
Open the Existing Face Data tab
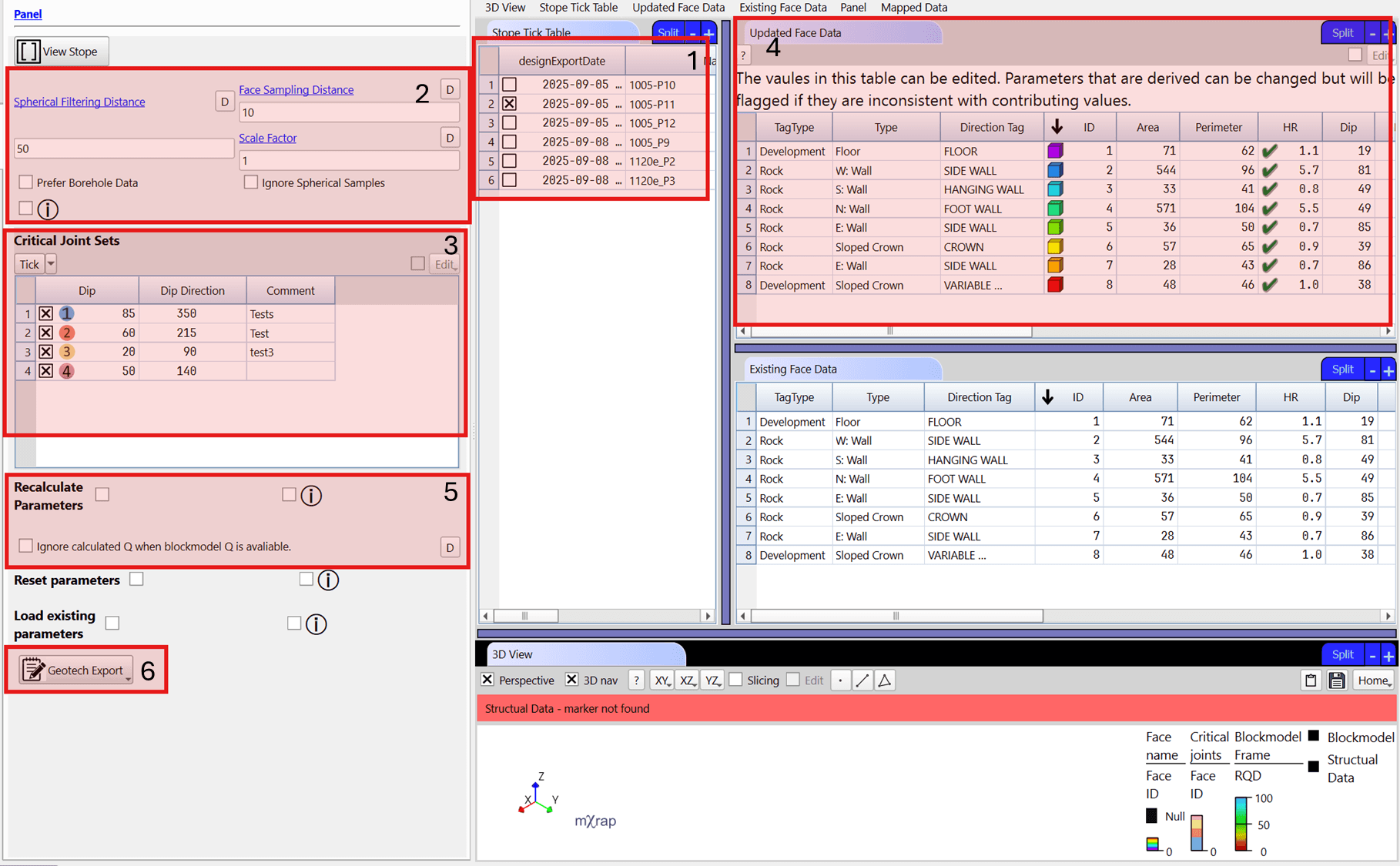(x=782, y=8)
